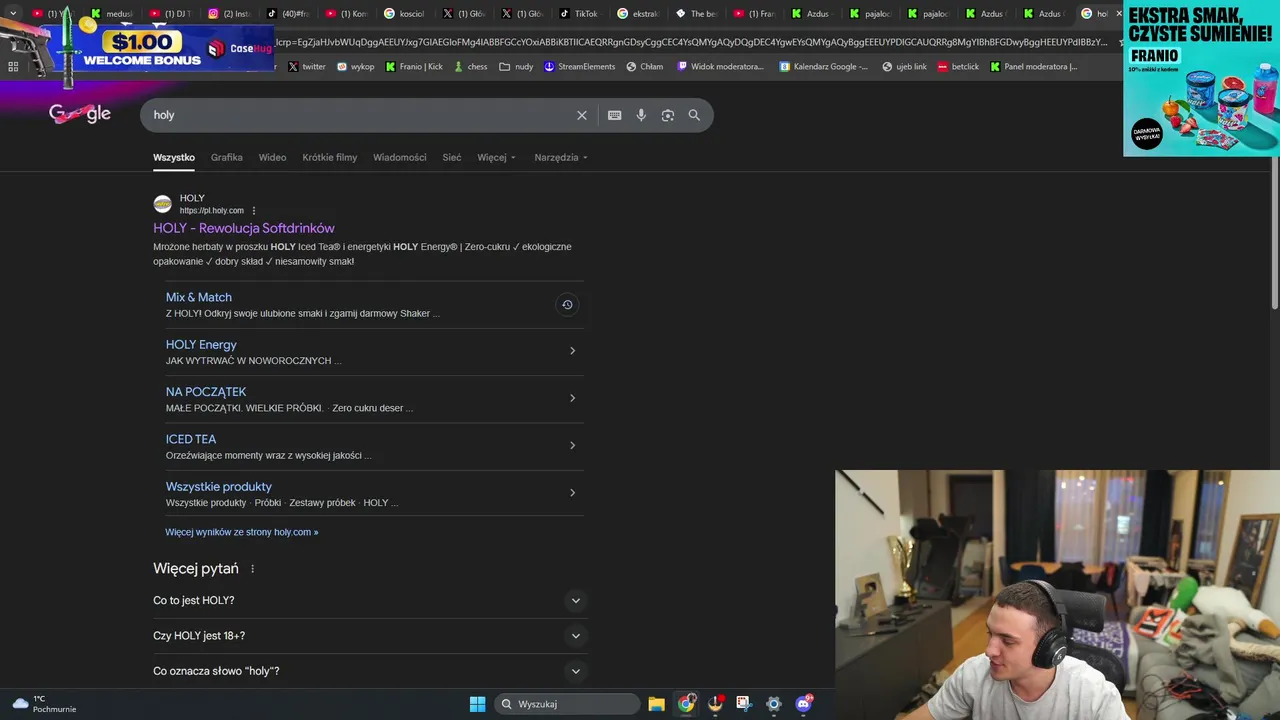Start voice search with the microphone icon
1280x720 pixels.
coord(641,115)
